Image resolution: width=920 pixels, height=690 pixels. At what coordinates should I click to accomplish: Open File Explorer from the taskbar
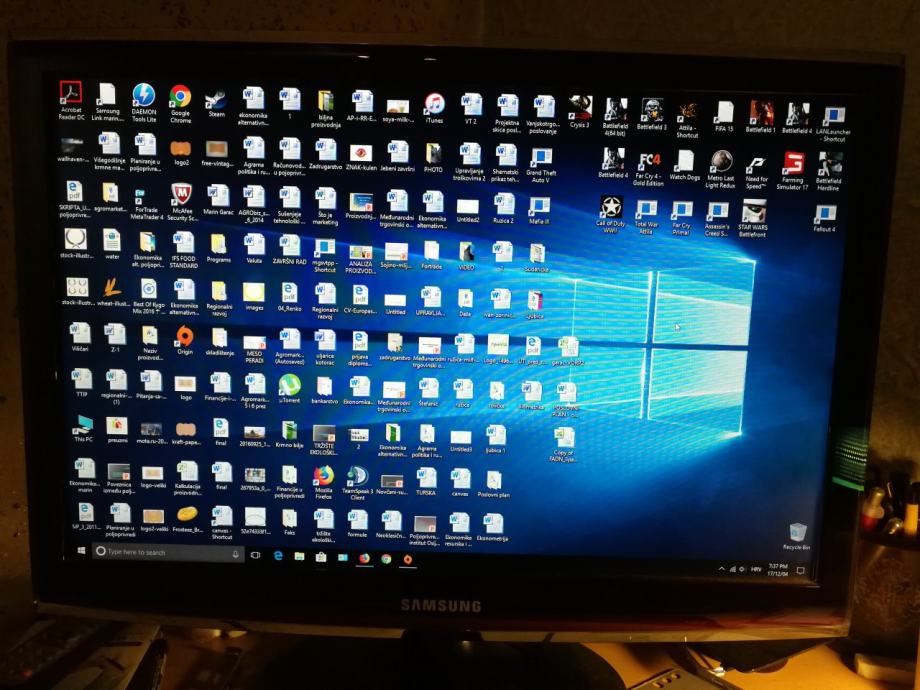299,556
